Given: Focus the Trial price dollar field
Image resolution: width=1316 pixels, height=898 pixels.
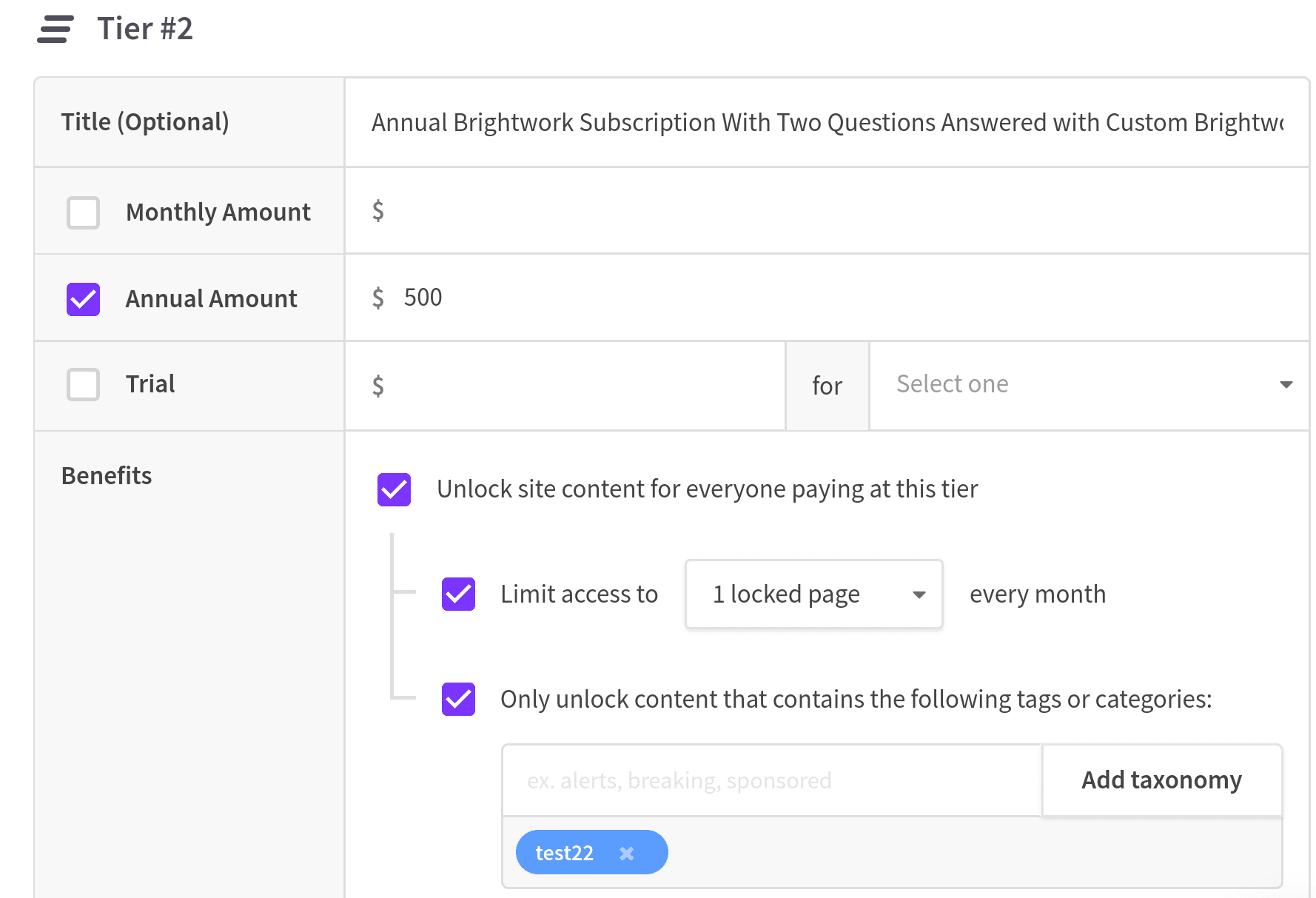Looking at the screenshot, I should [x=565, y=385].
